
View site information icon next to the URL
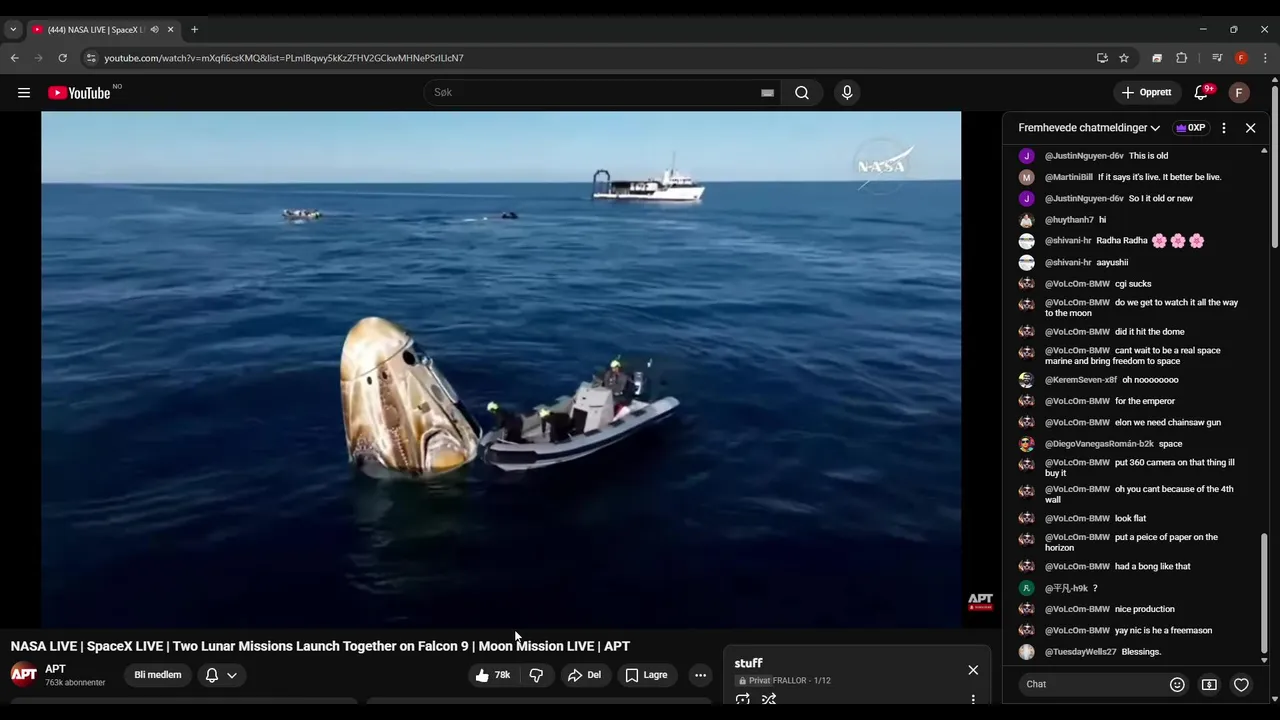point(91,58)
